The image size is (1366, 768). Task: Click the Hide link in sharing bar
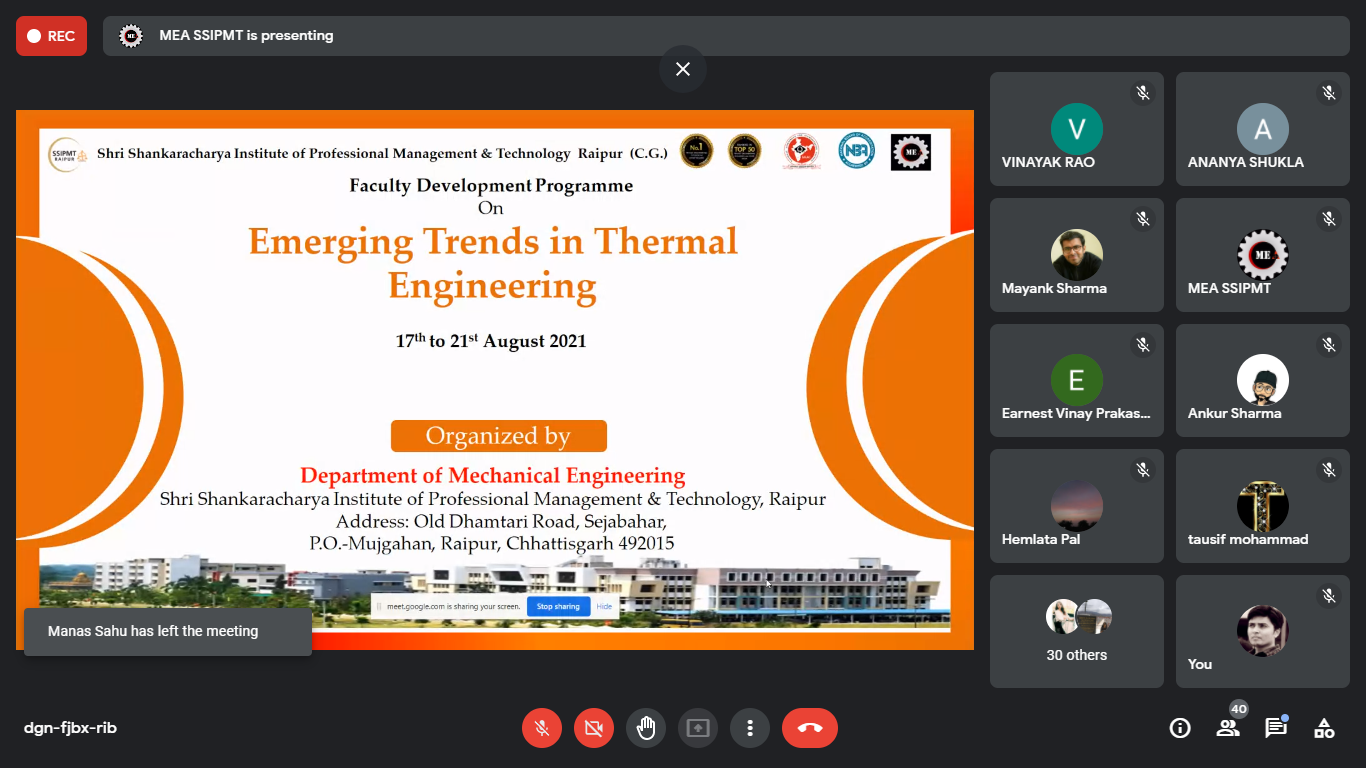[x=604, y=606]
